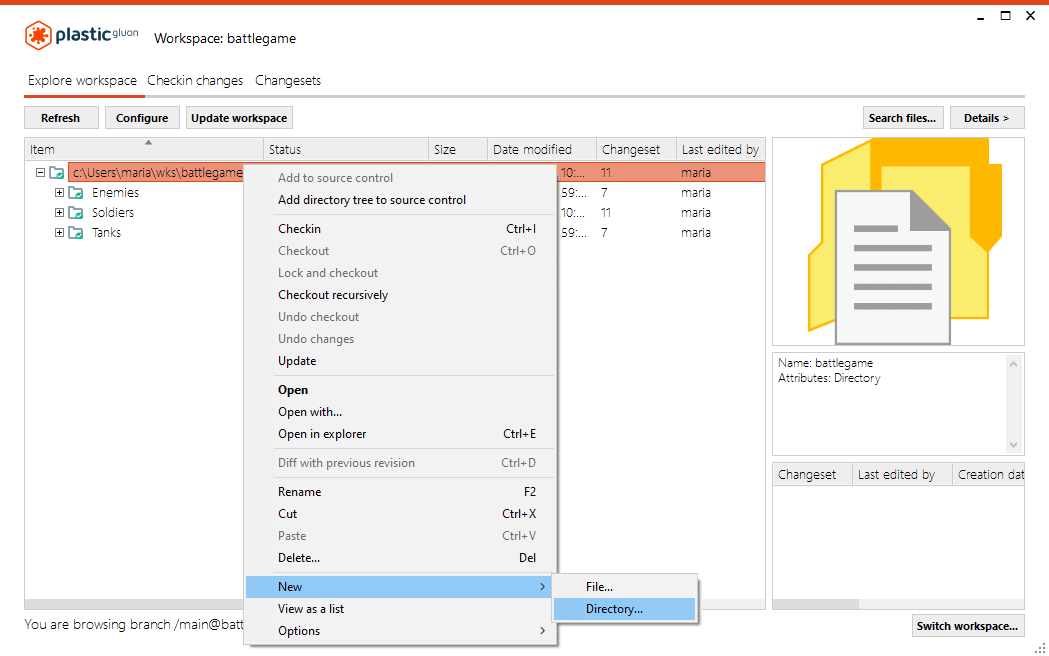Select the Soldiers tree row
Viewport: 1049px width, 656px height.
(x=113, y=213)
